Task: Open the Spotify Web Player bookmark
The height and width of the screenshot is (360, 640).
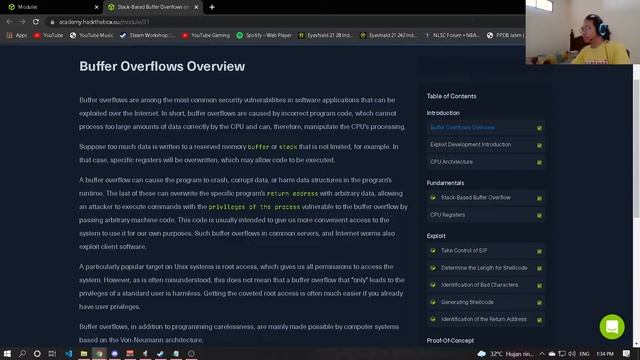Action: (264, 36)
